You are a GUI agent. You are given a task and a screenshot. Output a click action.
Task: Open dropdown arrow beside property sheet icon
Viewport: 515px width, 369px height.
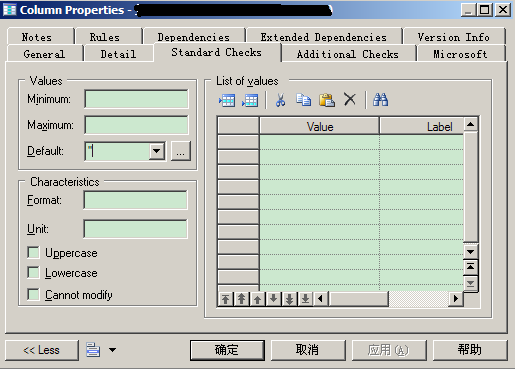point(113,350)
